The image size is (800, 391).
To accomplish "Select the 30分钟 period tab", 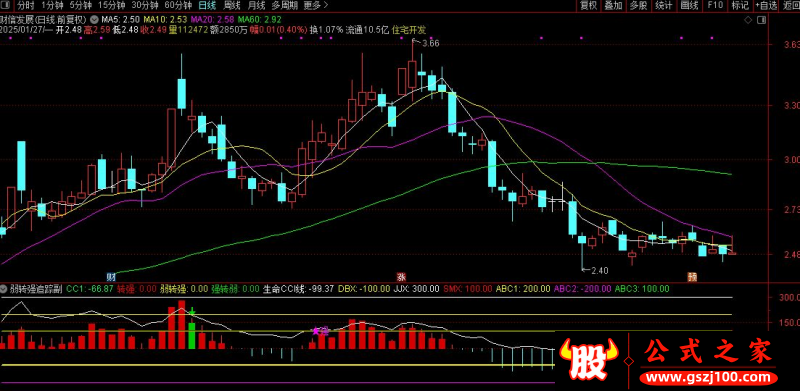I will pos(144,6).
